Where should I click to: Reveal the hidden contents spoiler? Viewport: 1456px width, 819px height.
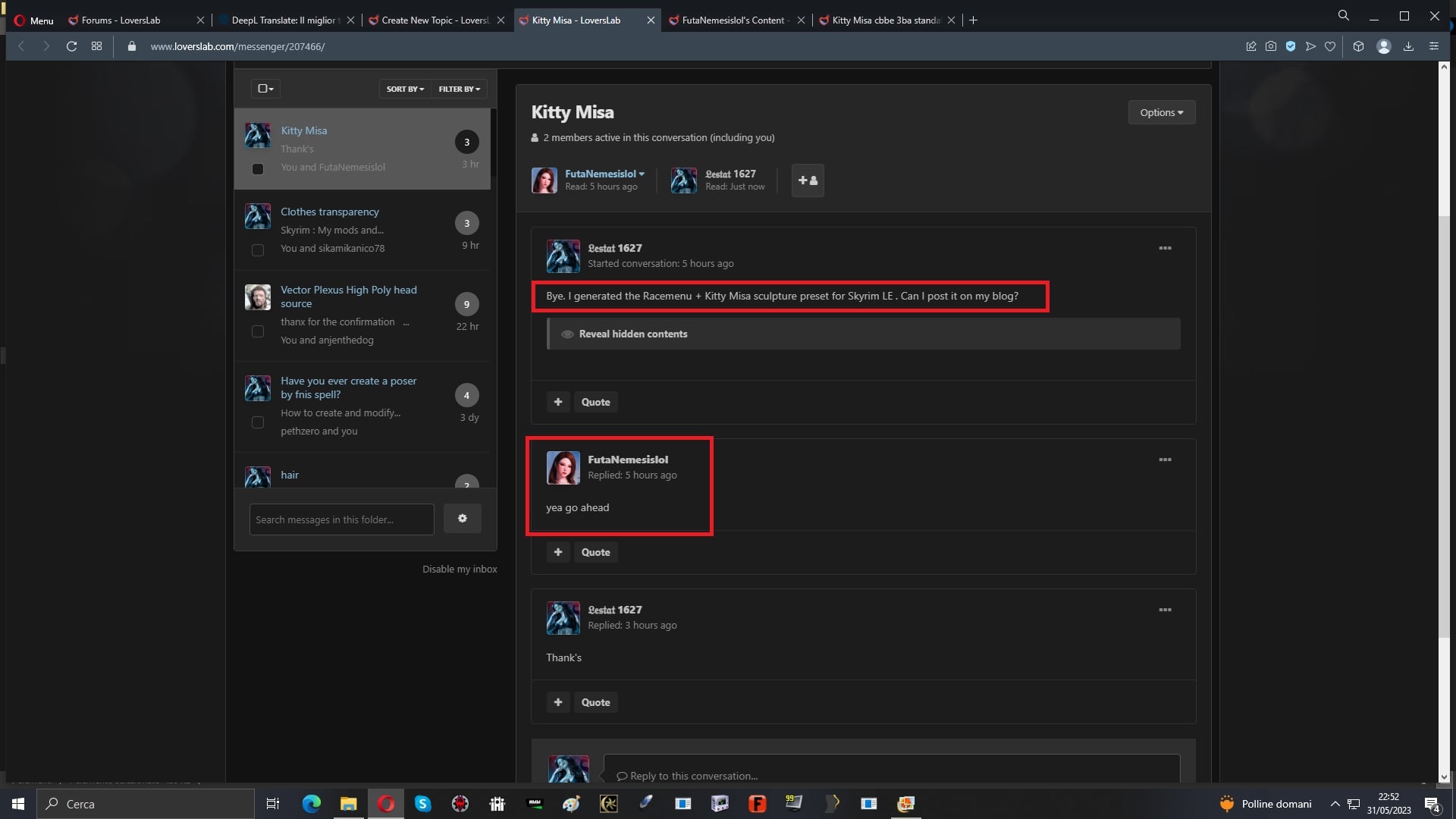[632, 334]
